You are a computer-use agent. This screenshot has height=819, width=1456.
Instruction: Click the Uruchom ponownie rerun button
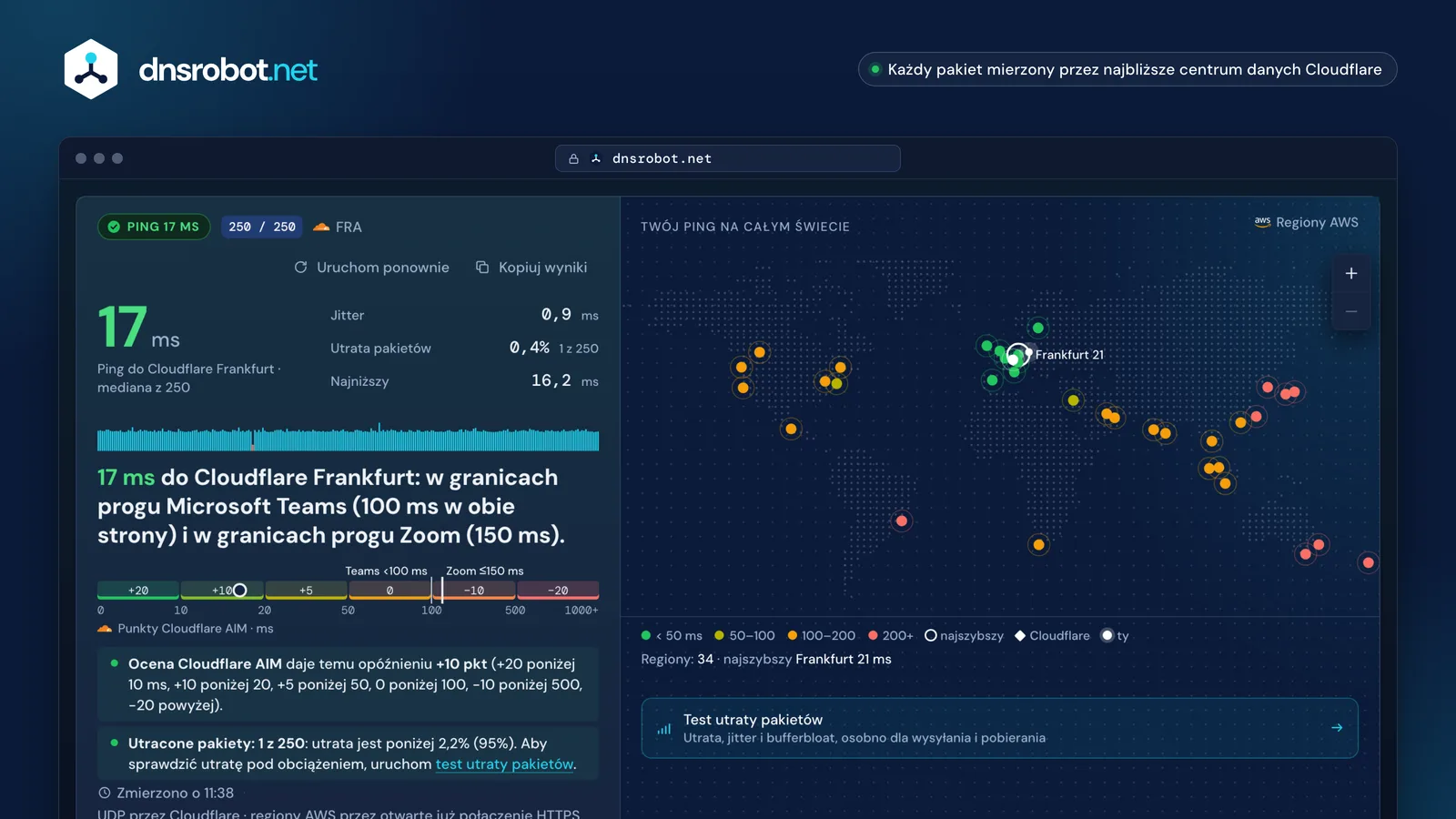[x=371, y=268]
